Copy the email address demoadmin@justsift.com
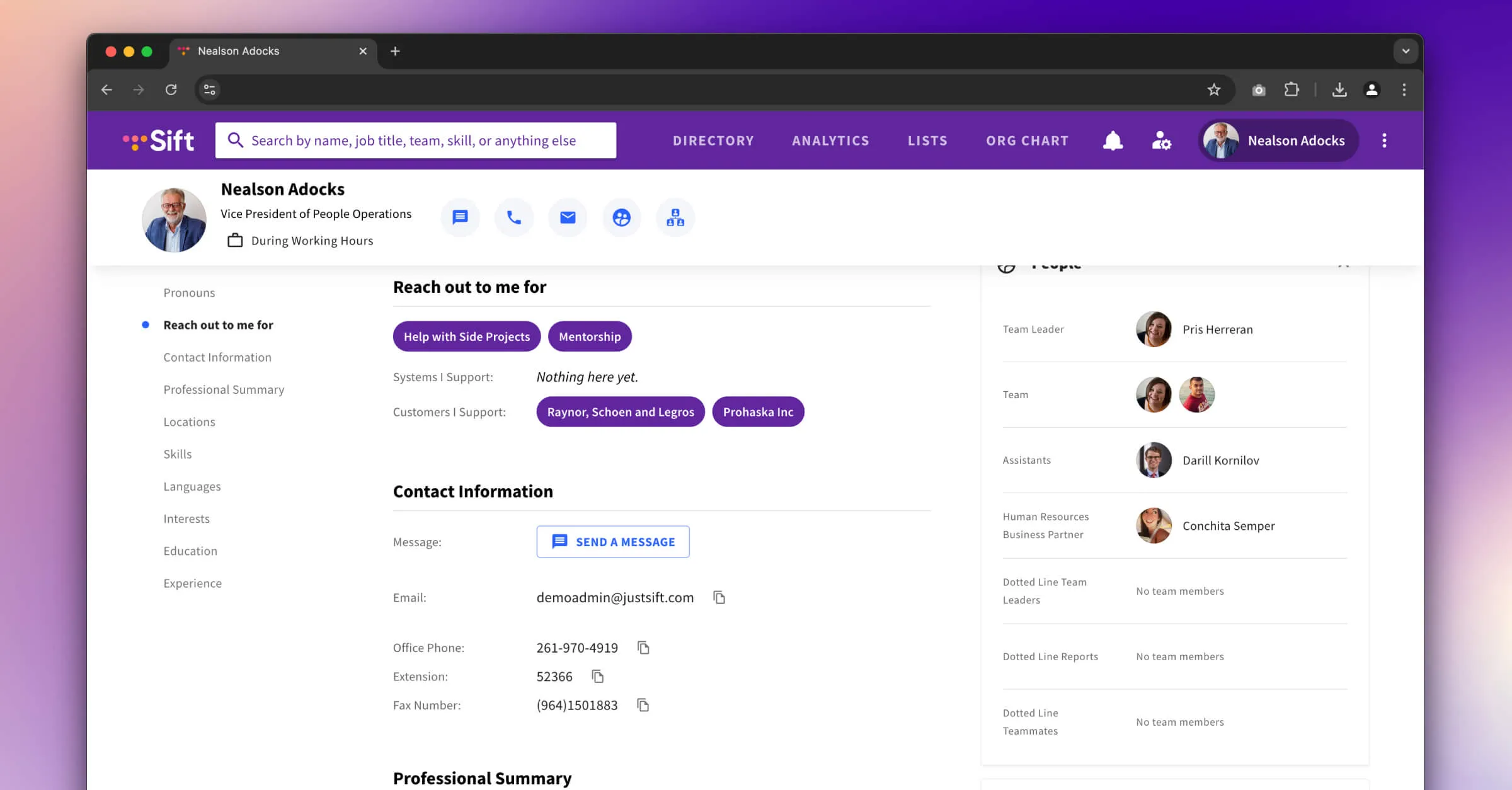The width and height of the screenshot is (1512, 790). (x=719, y=597)
